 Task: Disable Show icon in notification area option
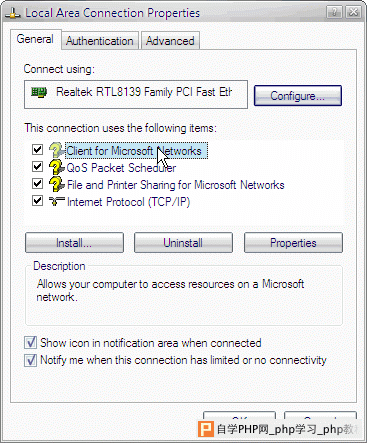(x=31, y=343)
